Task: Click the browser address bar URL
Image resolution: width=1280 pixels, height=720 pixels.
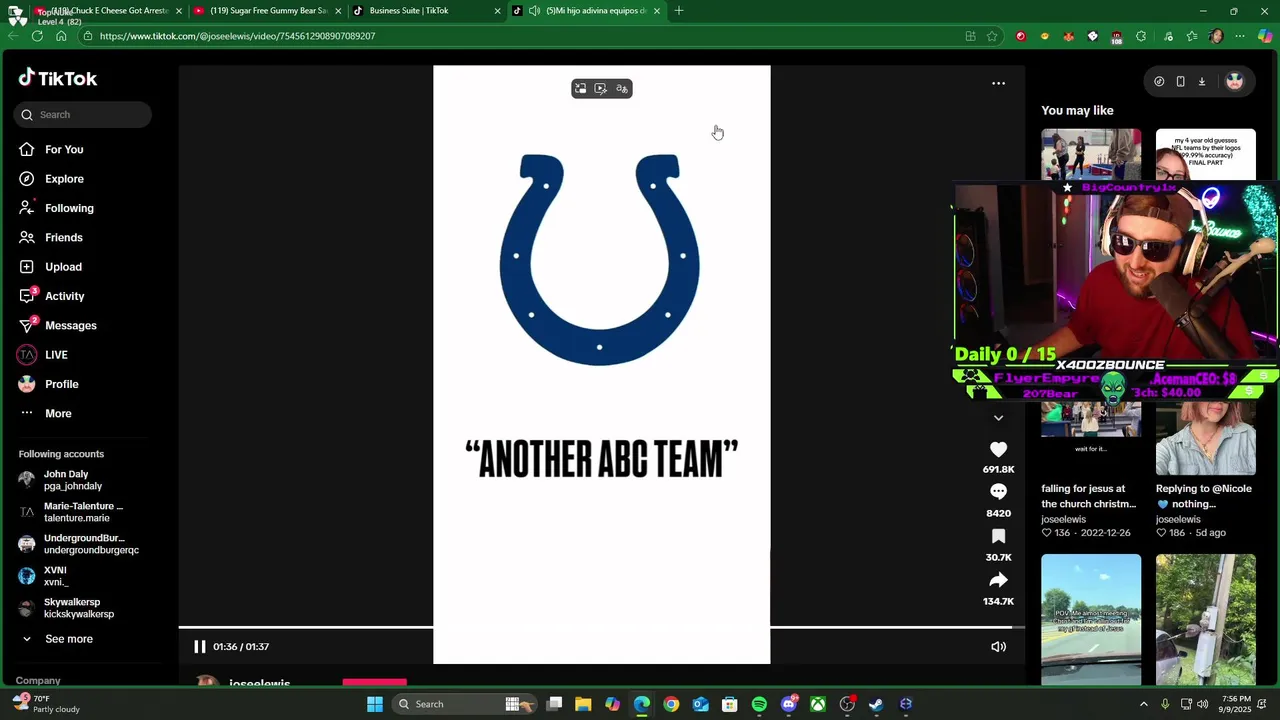Action: 237,36
